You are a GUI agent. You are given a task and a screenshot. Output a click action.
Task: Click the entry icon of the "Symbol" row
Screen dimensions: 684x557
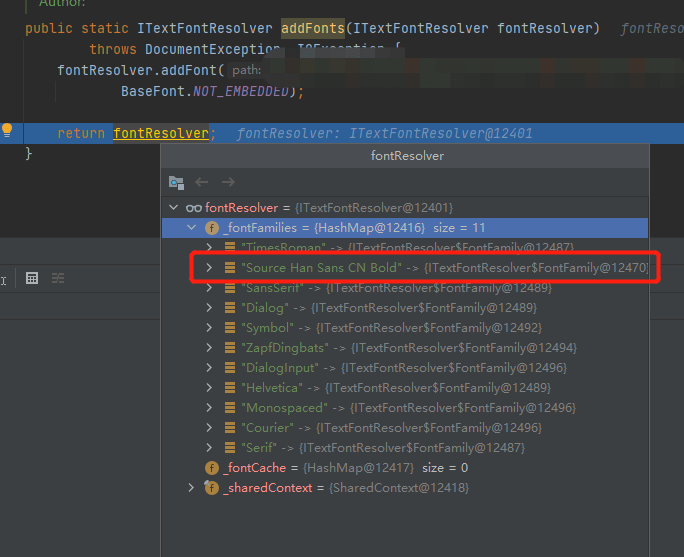pos(230,328)
